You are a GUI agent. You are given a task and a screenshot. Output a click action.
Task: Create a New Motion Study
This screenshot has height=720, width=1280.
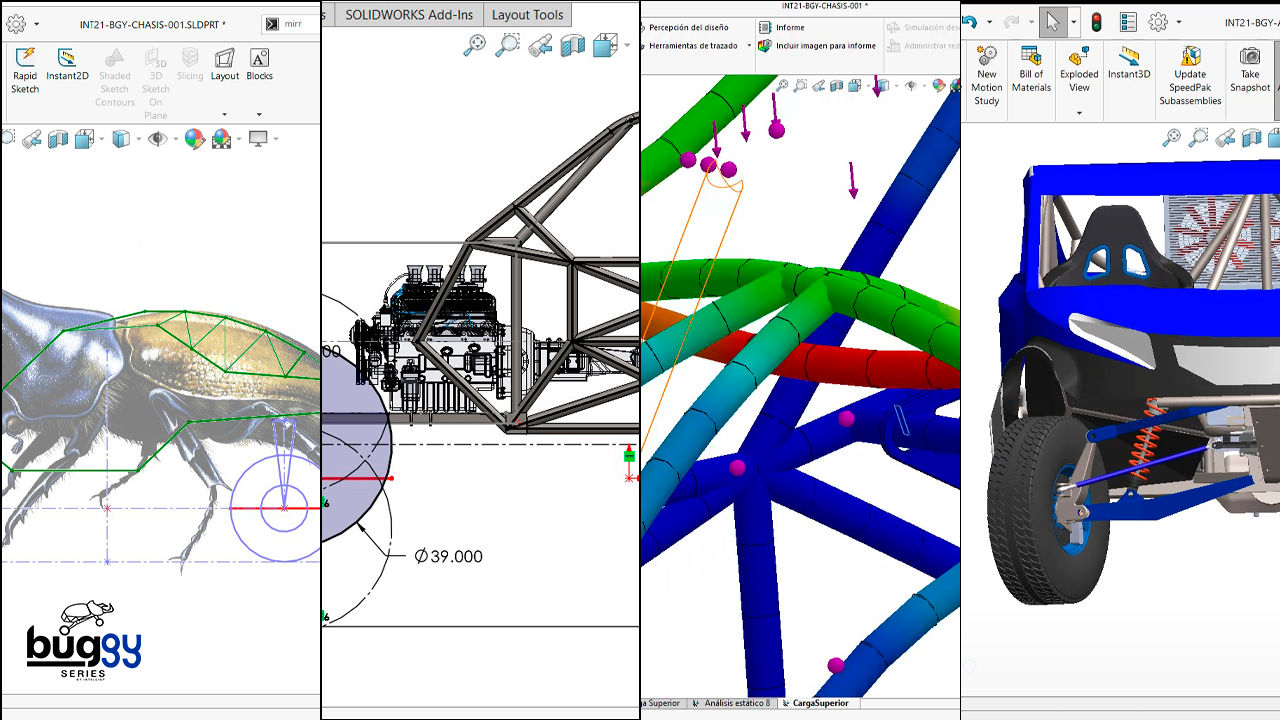987,76
